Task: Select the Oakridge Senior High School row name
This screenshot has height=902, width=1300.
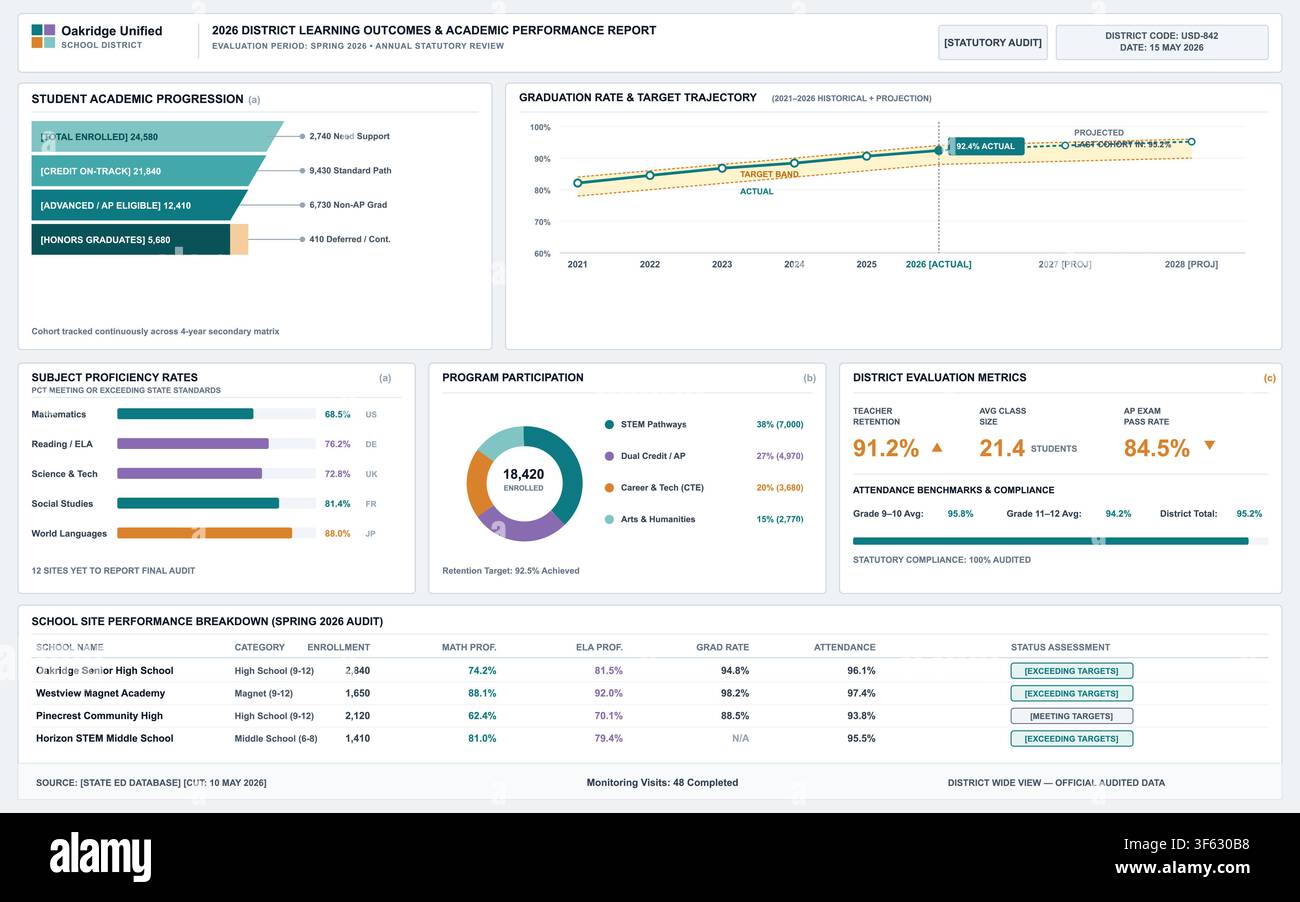Action: (105, 671)
